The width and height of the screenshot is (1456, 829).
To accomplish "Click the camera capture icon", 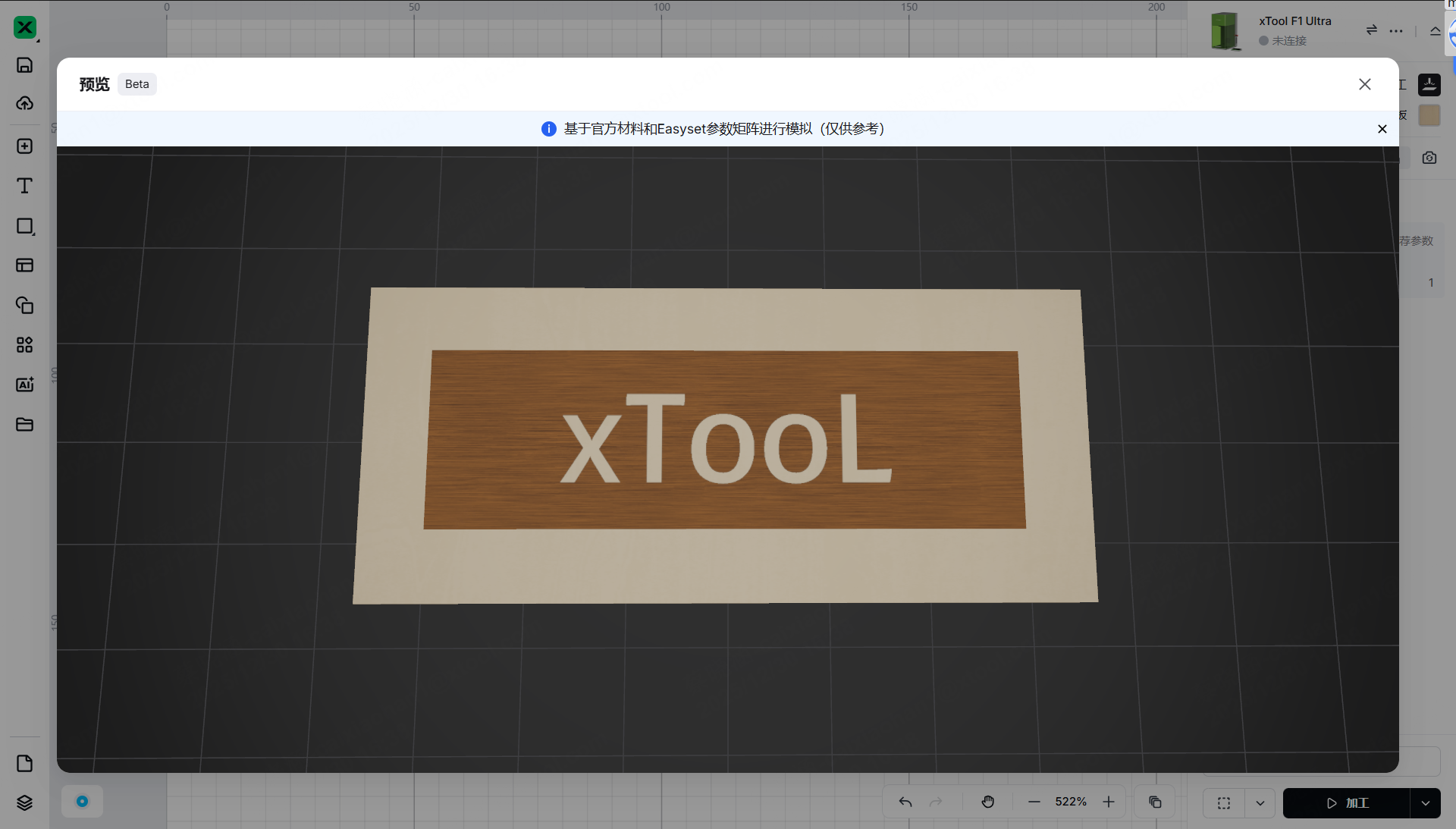I will click(1429, 158).
